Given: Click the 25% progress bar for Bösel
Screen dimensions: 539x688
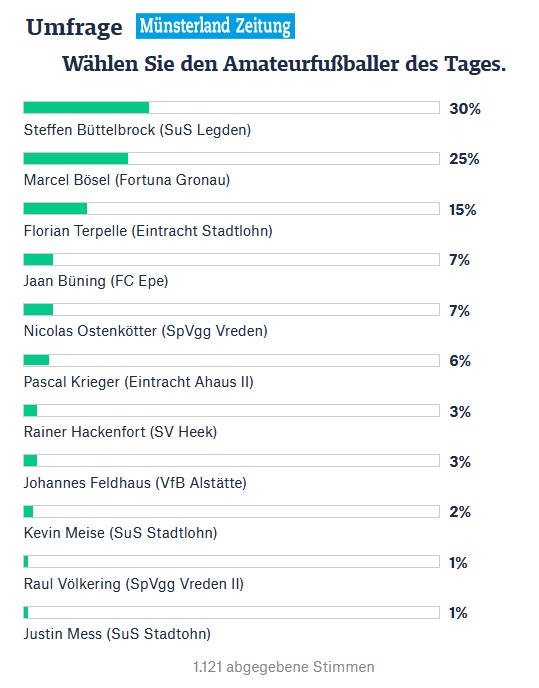Looking at the screenshot, I should point(231,158).
